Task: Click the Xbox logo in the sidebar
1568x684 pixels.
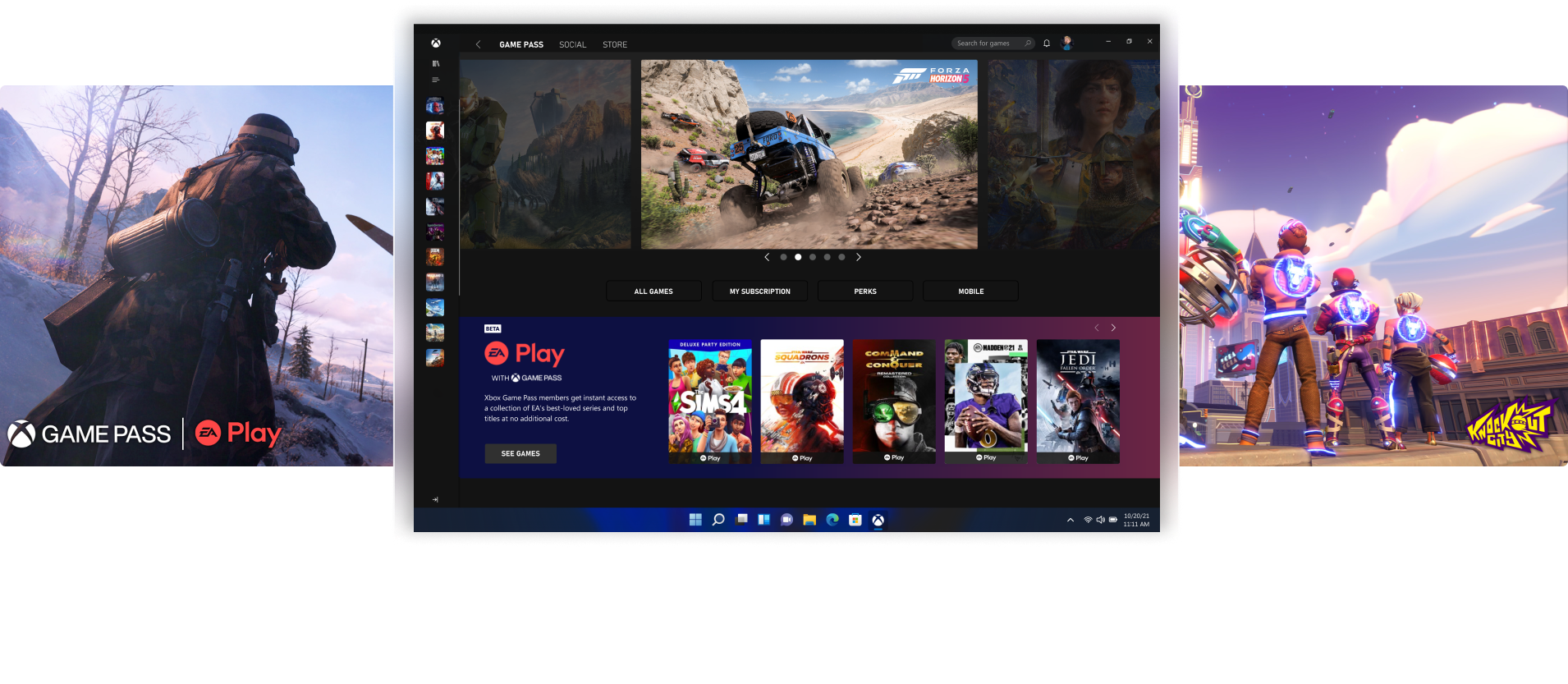Action: [x=436, y=44]
